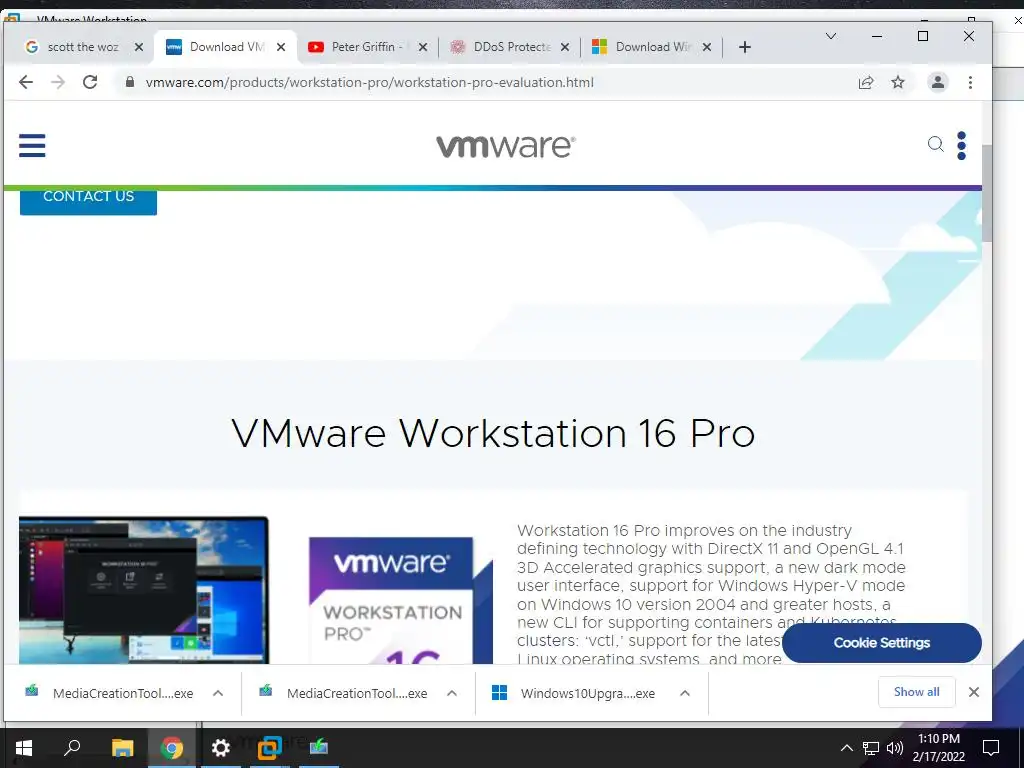This screenshot has height=768, width=1024.
Task: Open the VMware blue dots menu
Action: click(961, 145)
